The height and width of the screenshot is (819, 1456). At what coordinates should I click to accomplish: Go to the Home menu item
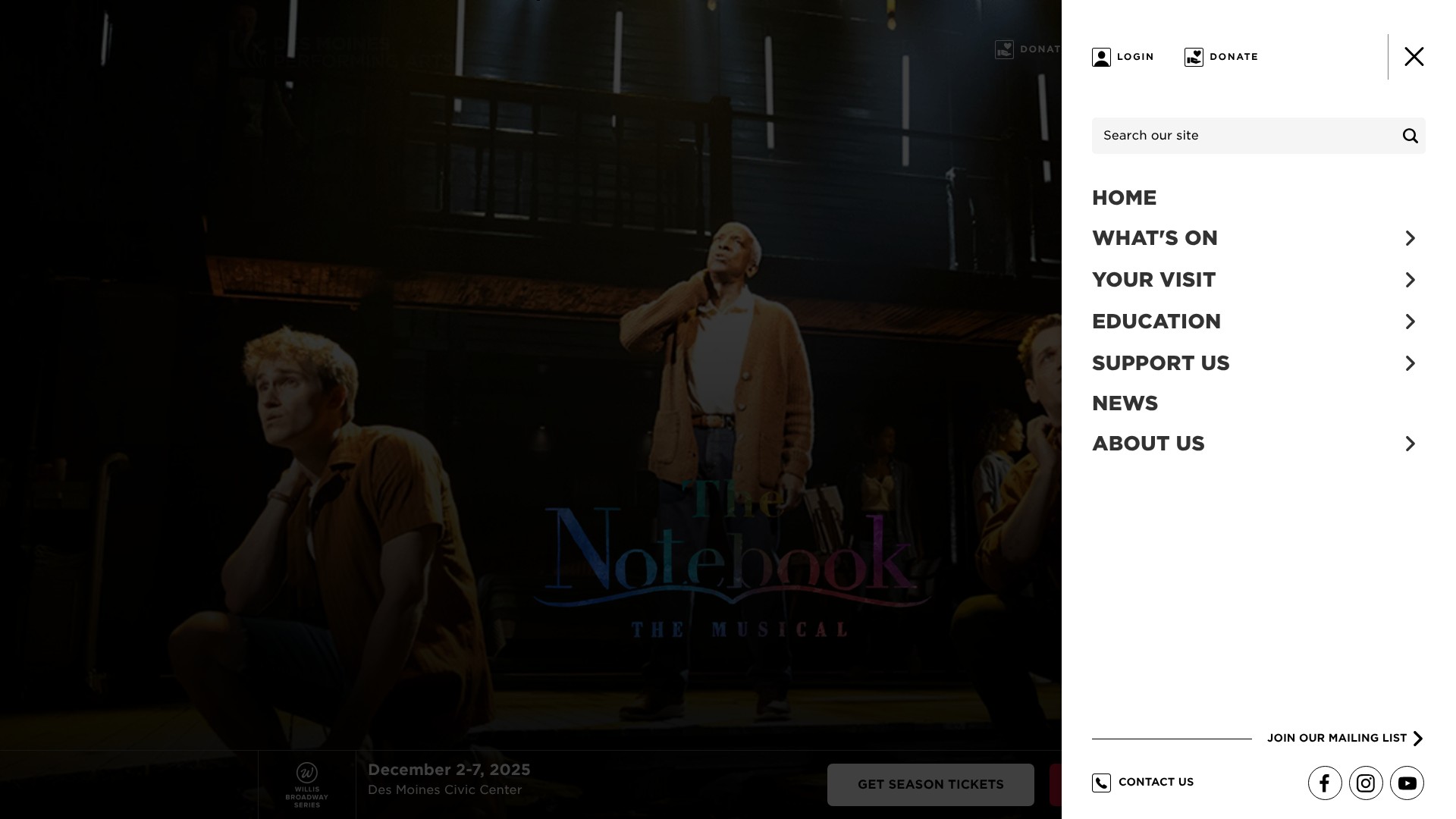pyautogui.click(x=1124, y=198)
